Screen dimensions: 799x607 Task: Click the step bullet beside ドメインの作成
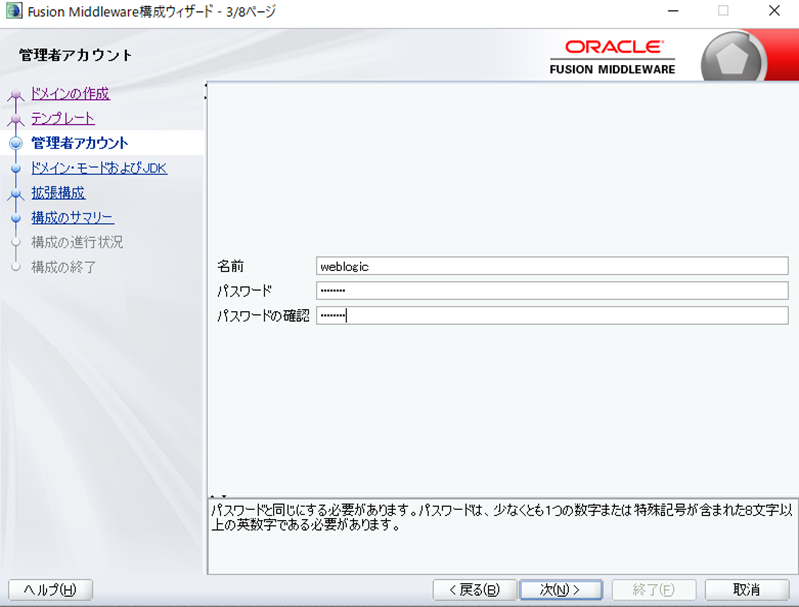click(x=15, y=96)
